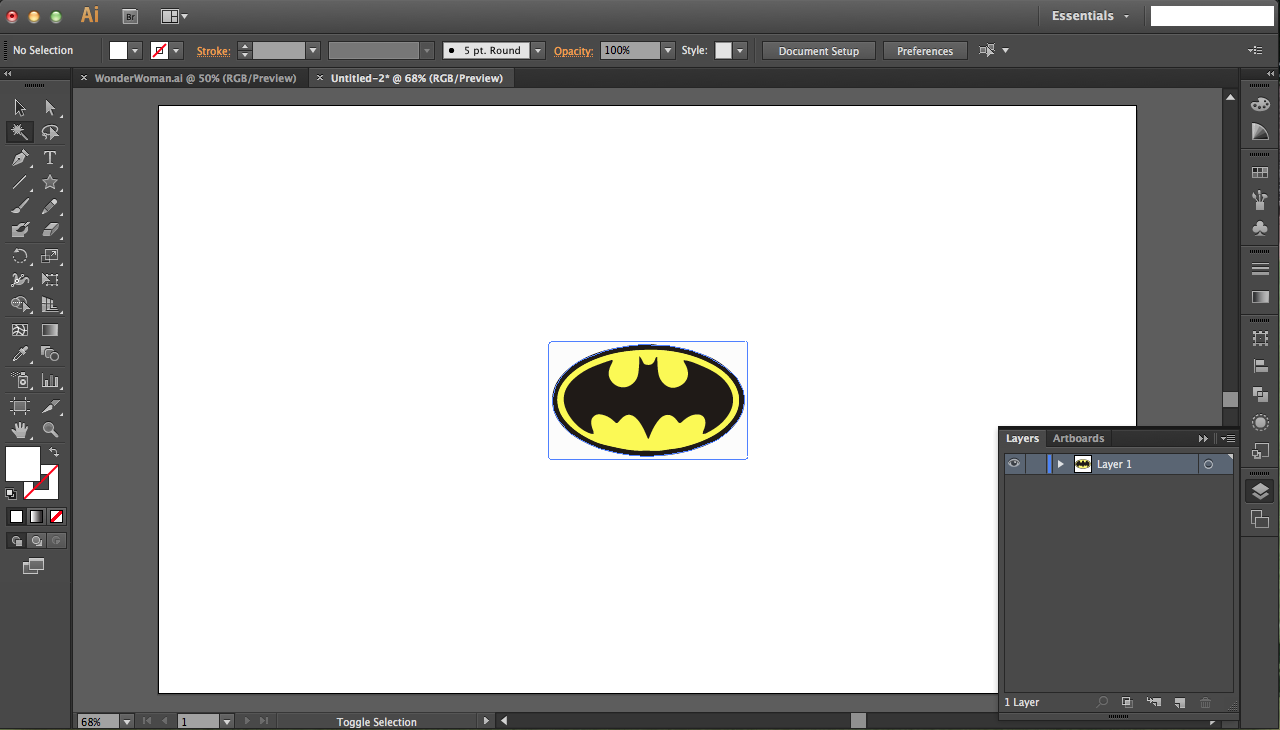Image resolution: width=1280 pixels, height=730 pixels.
Task: Click the Document Setup button
Action: 818,51
